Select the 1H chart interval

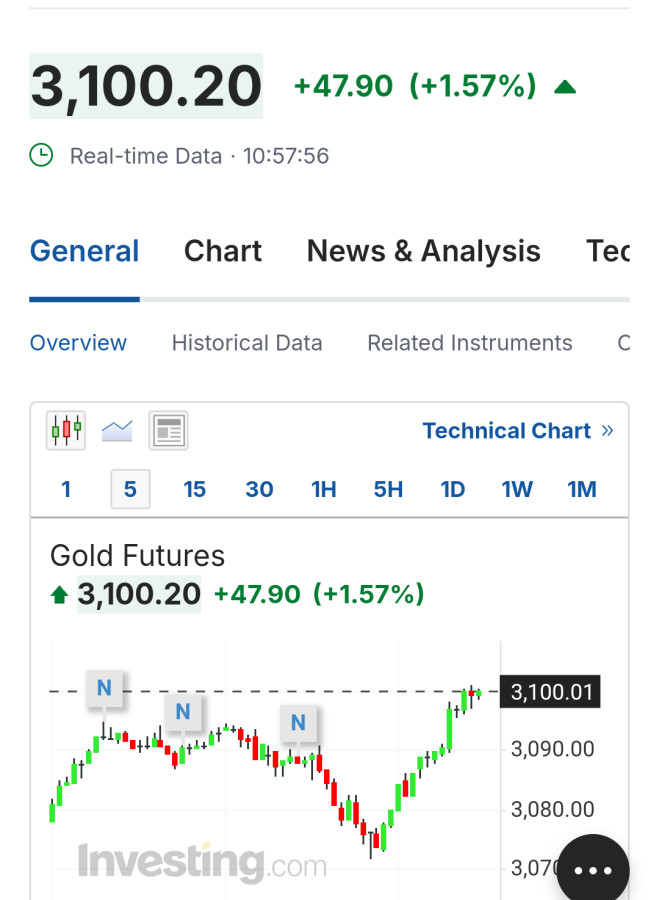(324, 489)
